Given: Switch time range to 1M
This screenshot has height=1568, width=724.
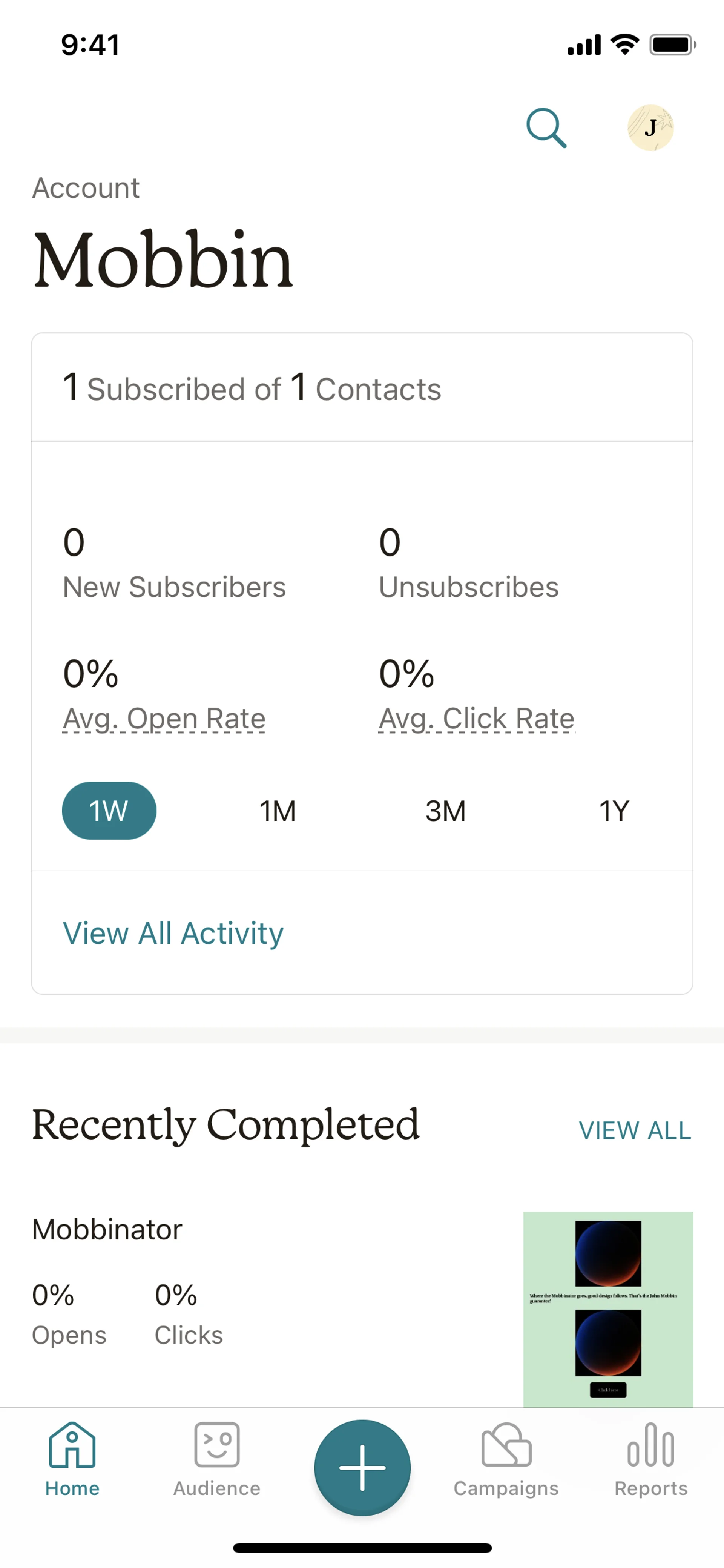Looking at the screenshot, I should [x=278, y=810].
